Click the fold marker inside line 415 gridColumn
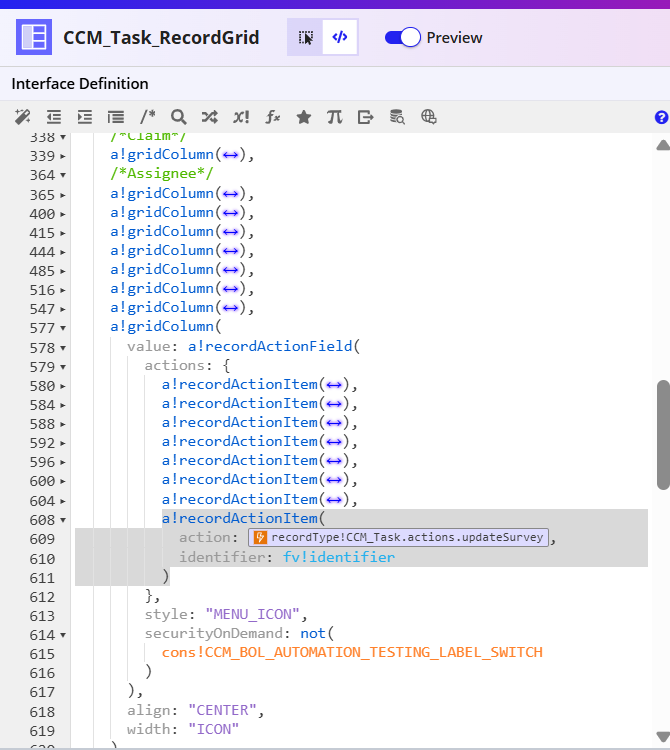The height and width of the screenshot is (750, 670). pos(230,232)
